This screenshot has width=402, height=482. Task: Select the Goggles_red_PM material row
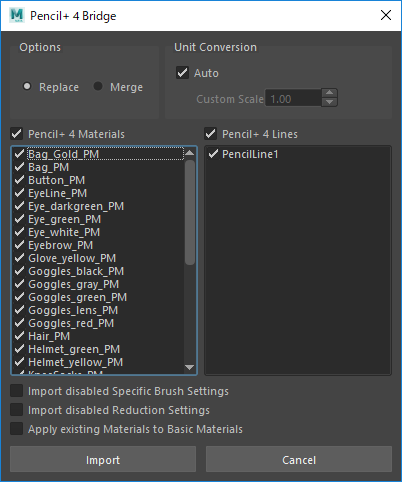tap(98, 323)
